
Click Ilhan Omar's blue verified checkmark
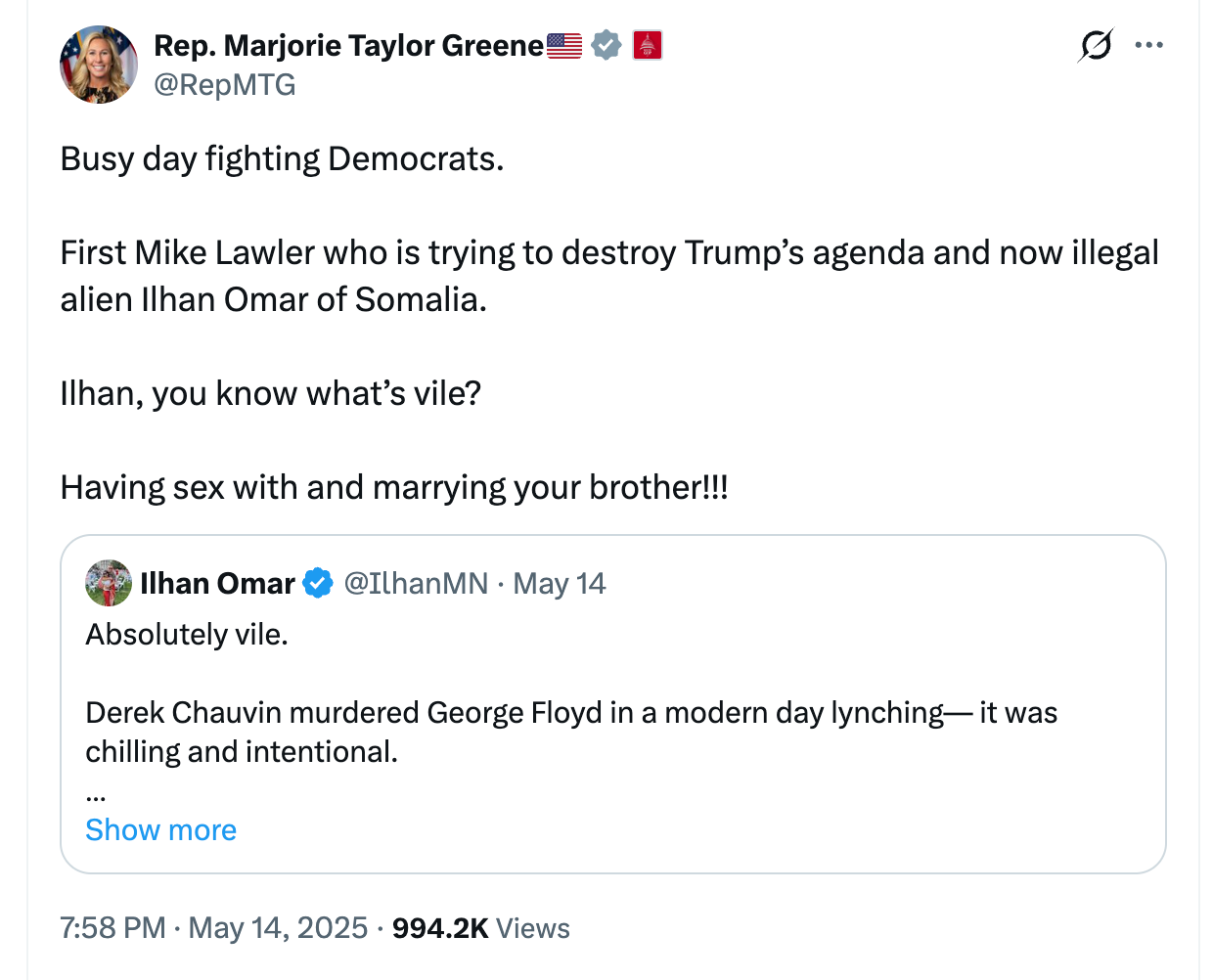[317, 583]
